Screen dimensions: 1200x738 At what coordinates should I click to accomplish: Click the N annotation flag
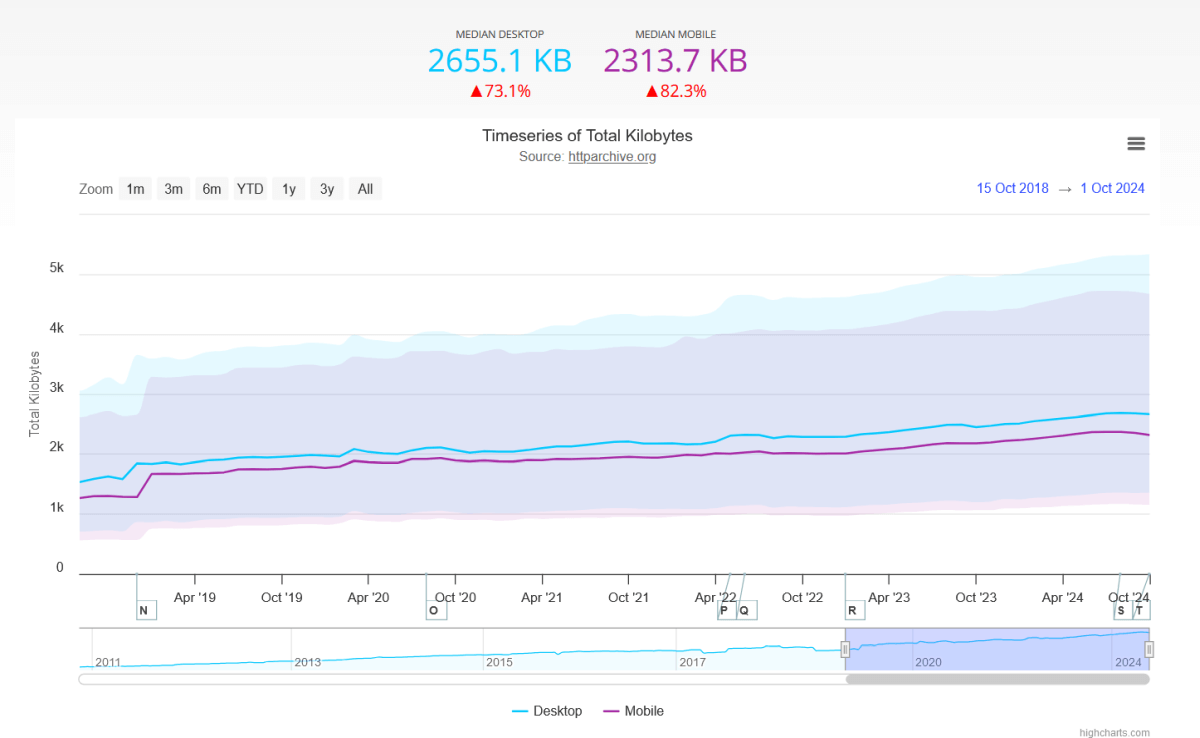tap(146, 610)
